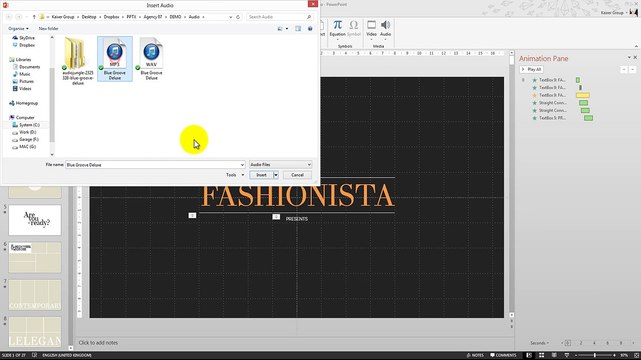
Task: Open view options dropdown arrow in dialog
Action: (x=287, y=29)
